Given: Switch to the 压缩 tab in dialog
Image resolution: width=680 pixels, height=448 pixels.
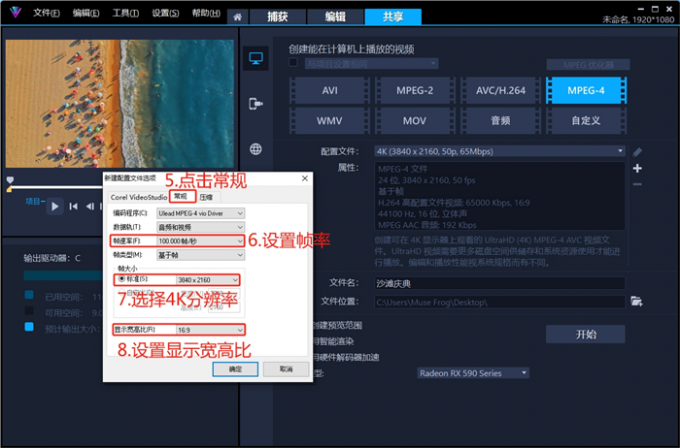Looking at the screenshot, I should [x=207, y=197].
